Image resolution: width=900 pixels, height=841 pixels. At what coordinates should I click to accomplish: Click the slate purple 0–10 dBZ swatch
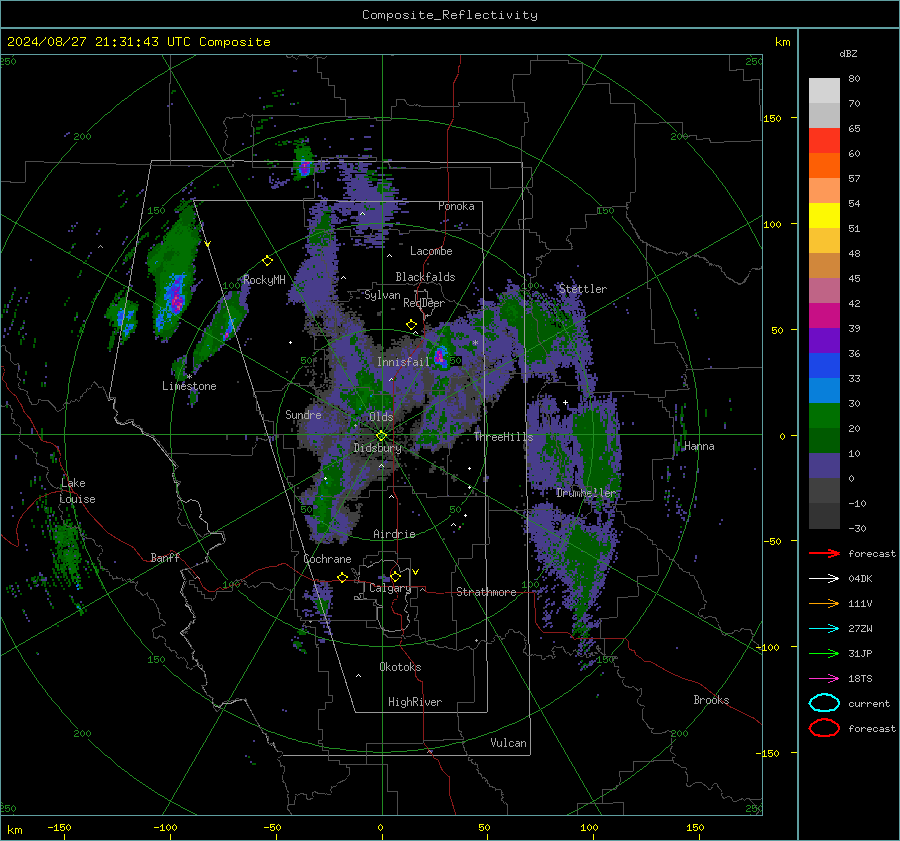coord(824,466)
